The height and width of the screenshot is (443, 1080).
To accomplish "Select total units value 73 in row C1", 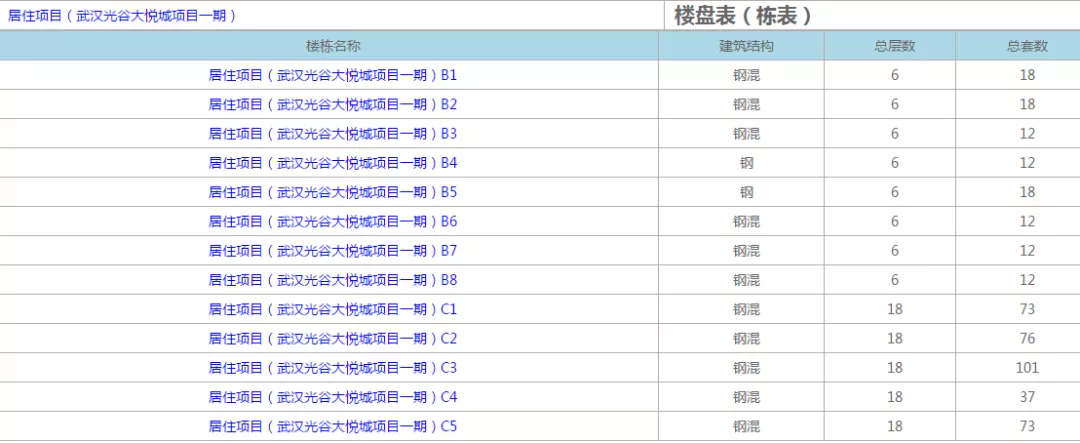I will click(1027, 309).
